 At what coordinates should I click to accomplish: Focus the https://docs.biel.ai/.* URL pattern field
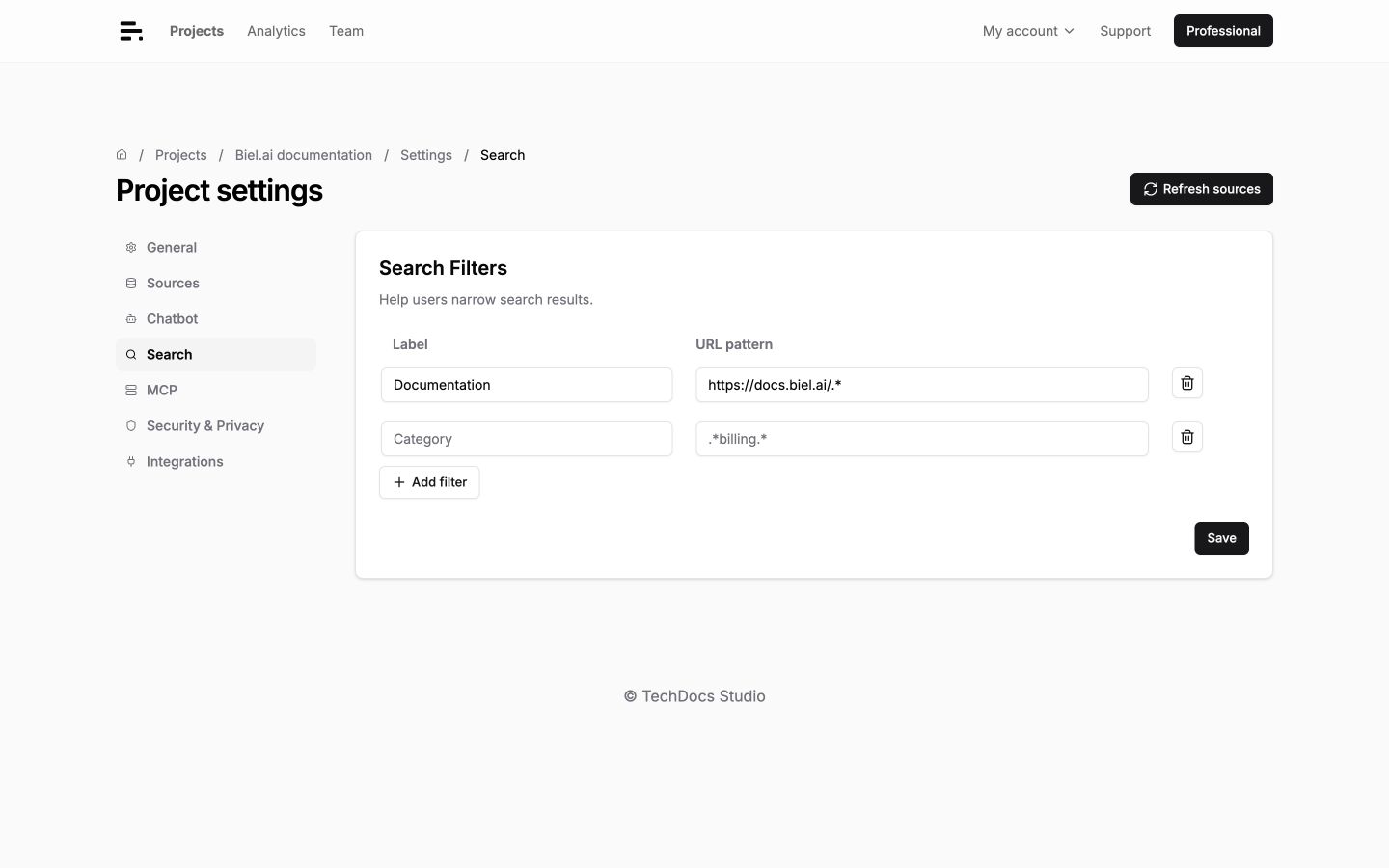922,385
